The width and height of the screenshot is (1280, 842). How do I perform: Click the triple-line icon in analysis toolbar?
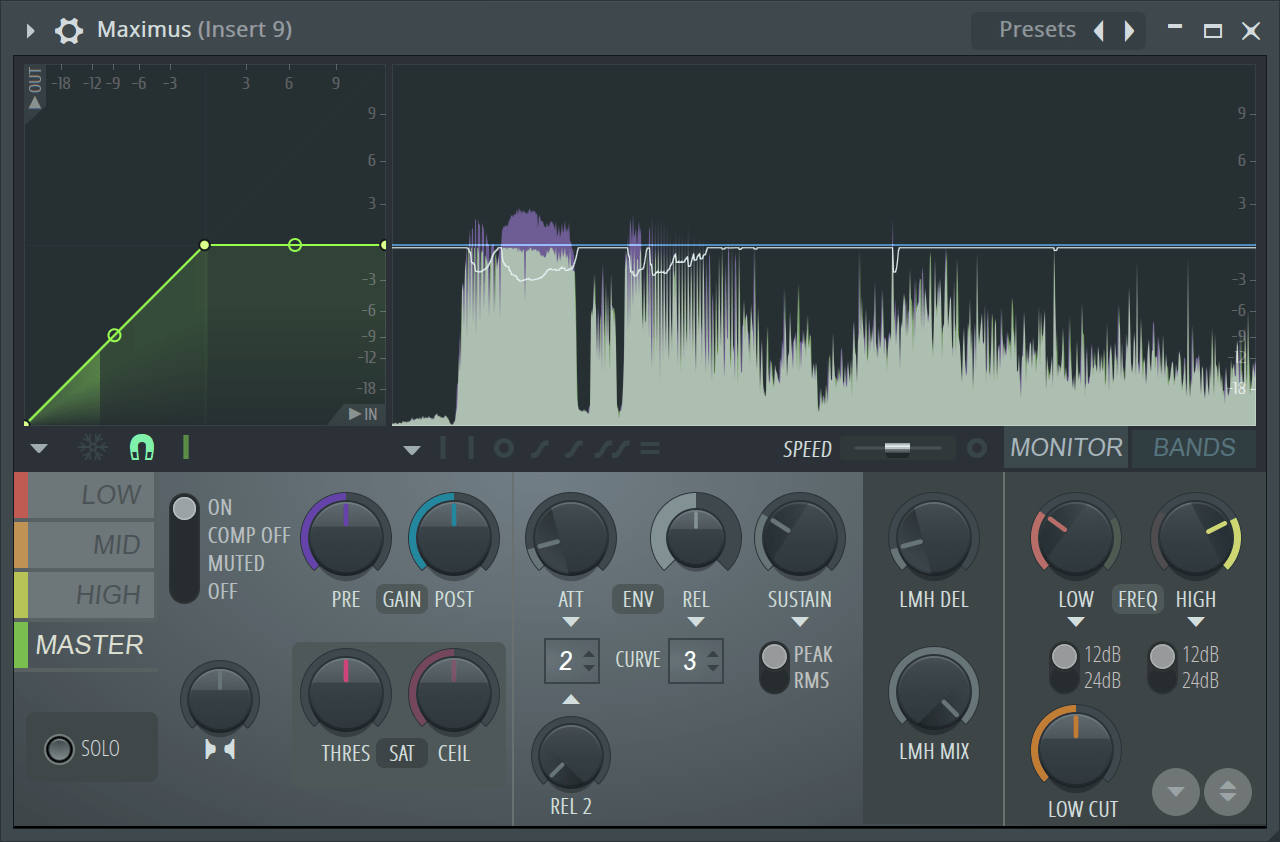coord(650,449)
